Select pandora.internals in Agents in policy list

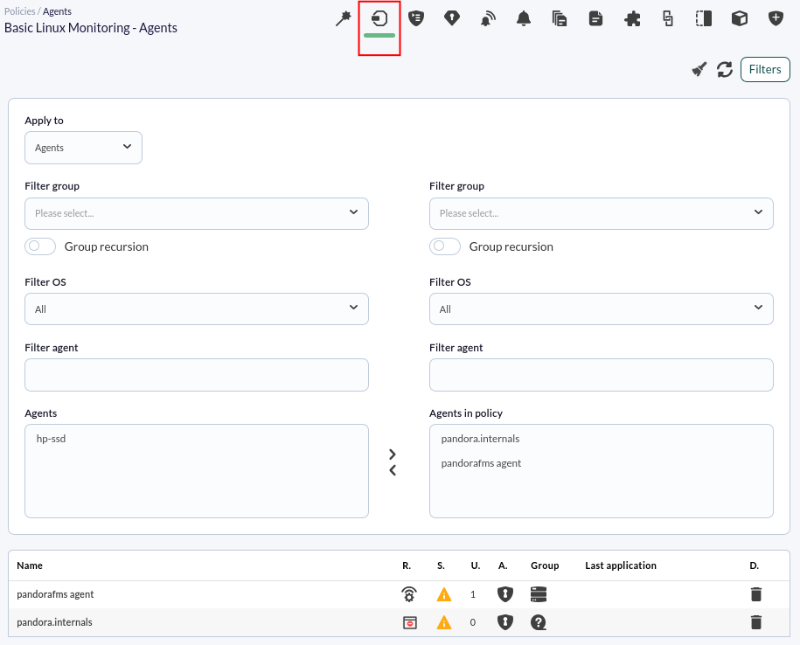480,439
